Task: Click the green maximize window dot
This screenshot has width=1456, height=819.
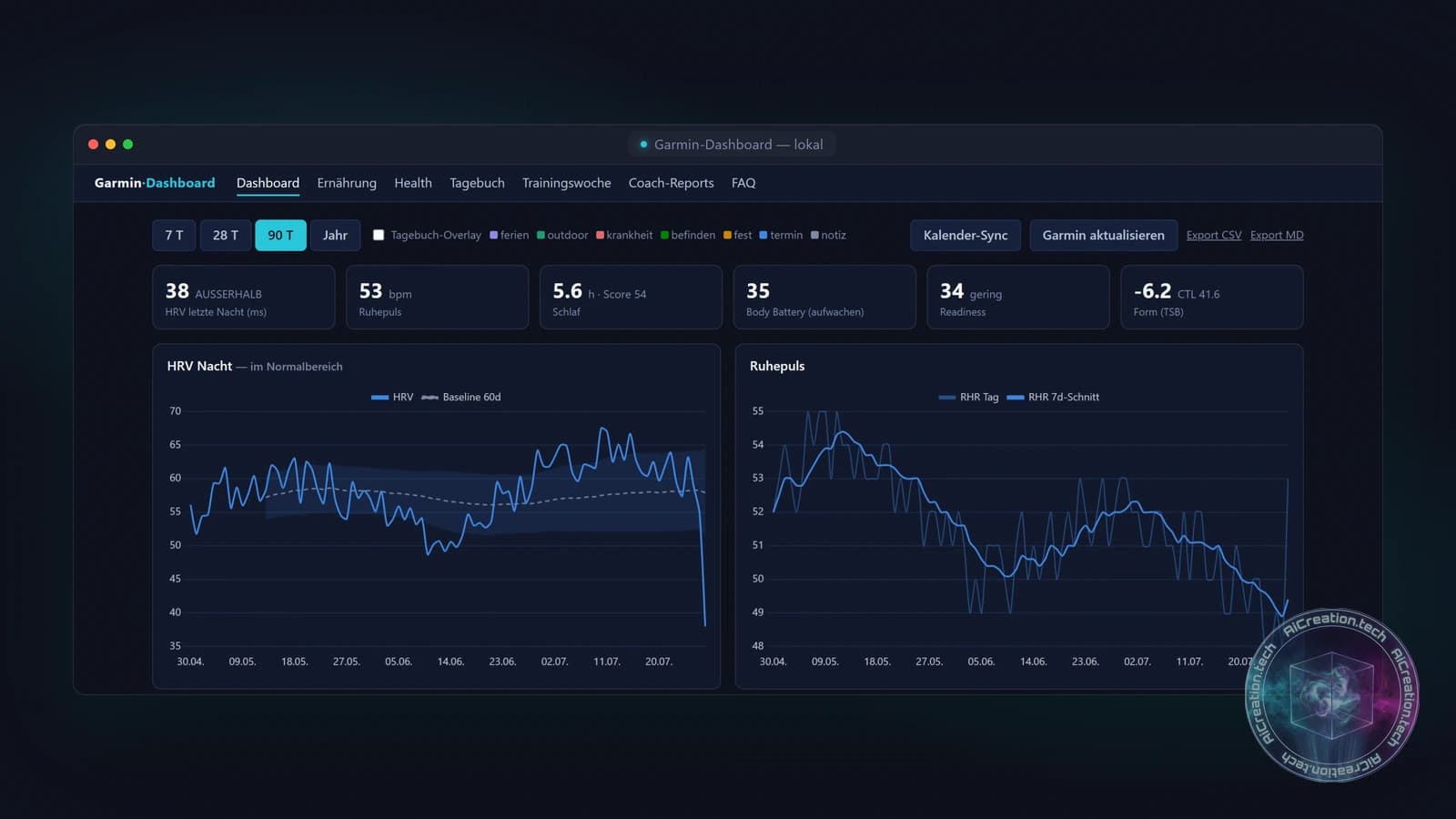Action: (127, 144)
